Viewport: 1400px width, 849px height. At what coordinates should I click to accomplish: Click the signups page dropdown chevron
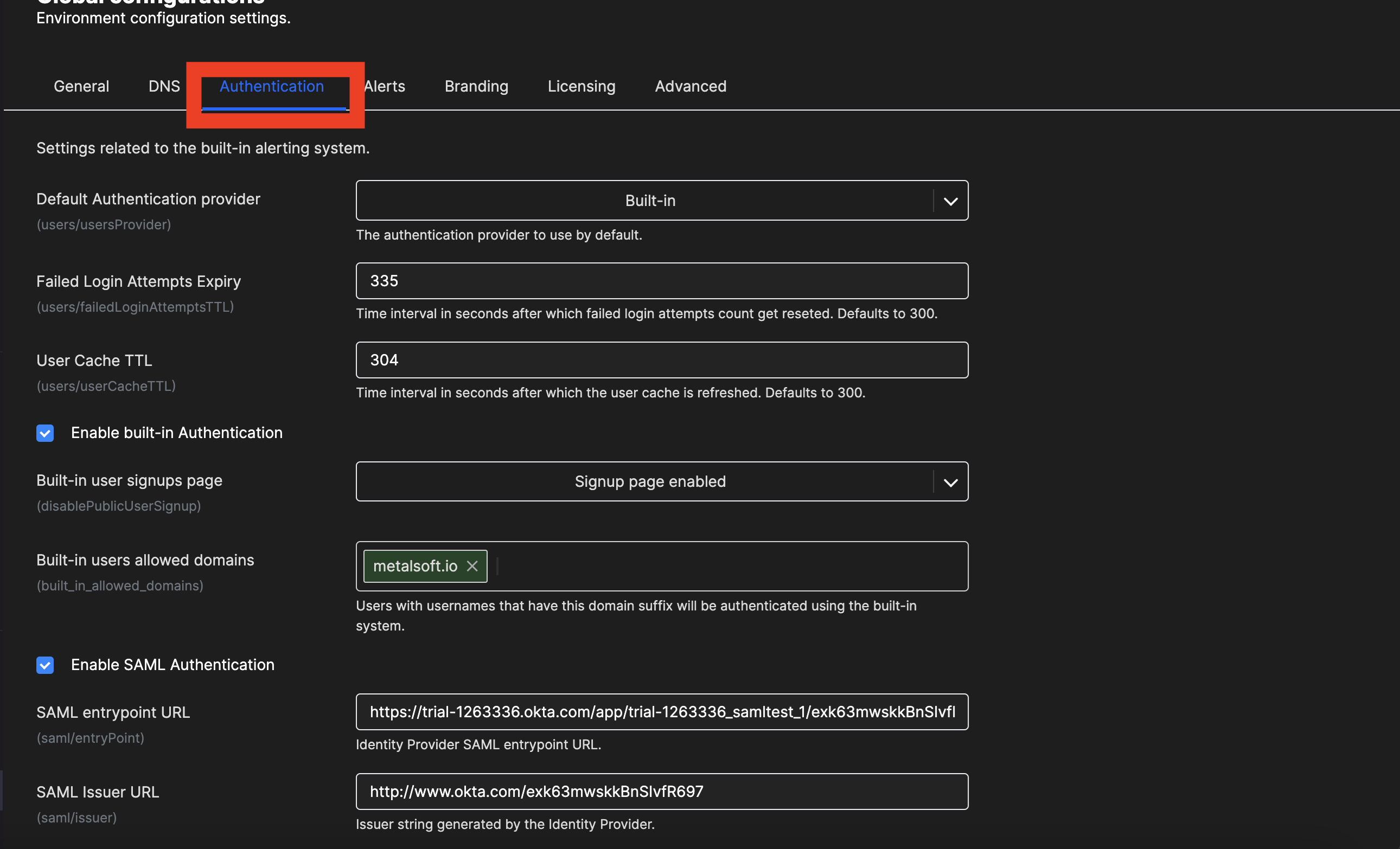click(950, 482)
